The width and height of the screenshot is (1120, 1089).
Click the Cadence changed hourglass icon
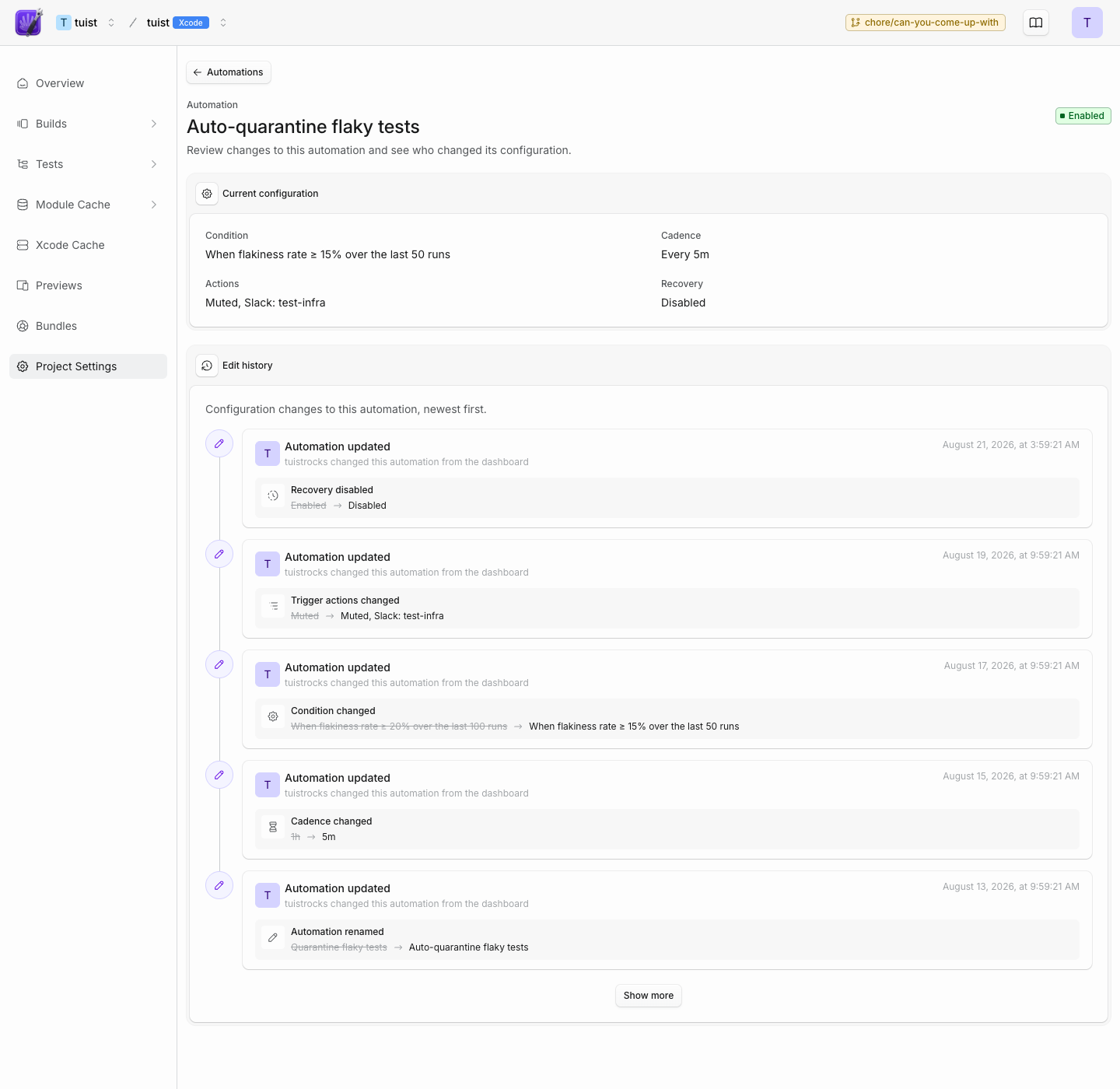[273, 827]
